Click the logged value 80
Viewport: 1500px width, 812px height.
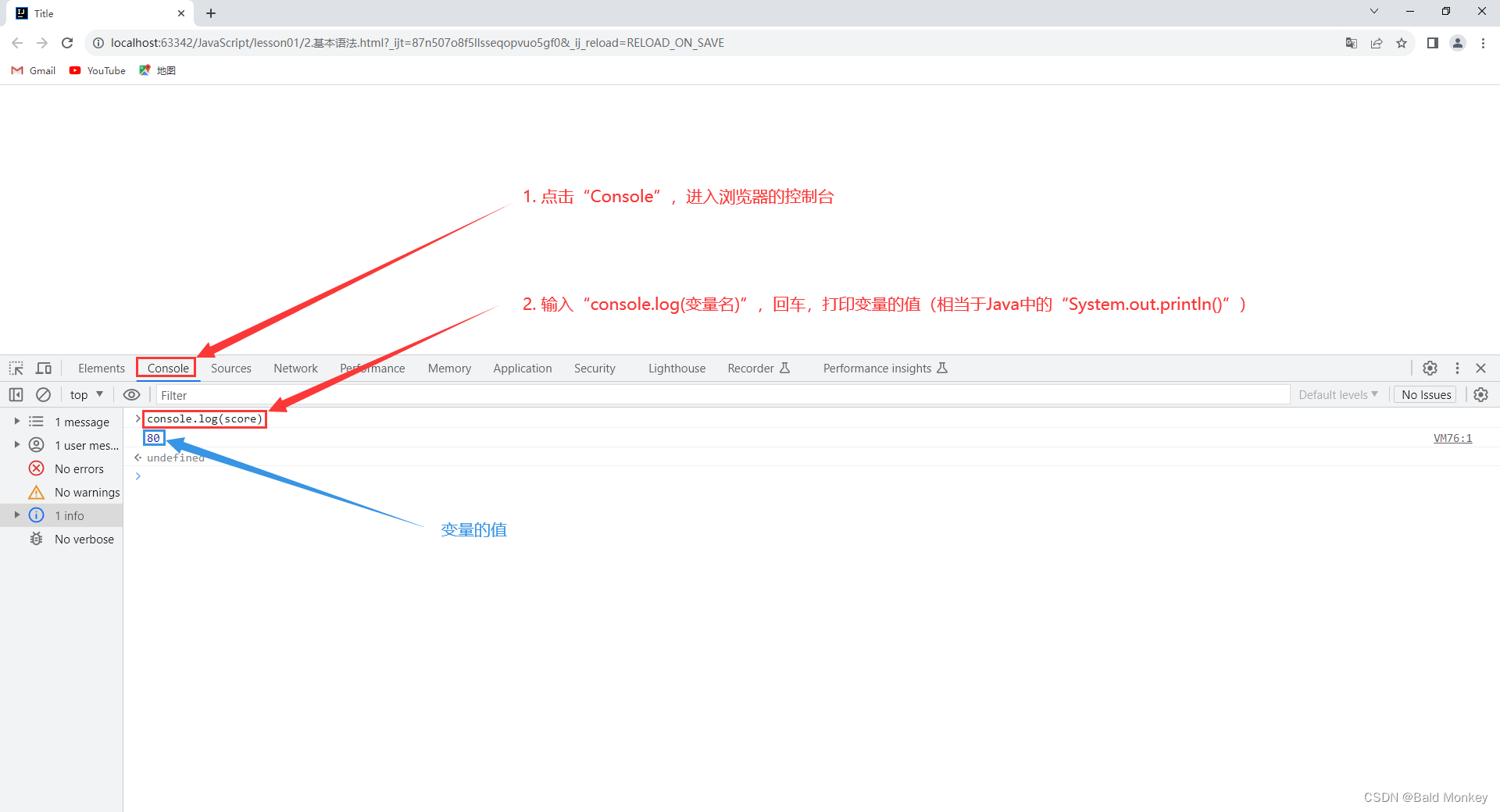pyautogui.click(x=153, y=438)
